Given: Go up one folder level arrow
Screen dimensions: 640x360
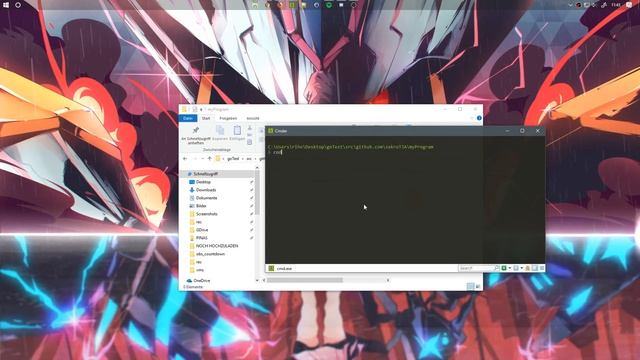Looking at the screenshot, I should 209,158.
